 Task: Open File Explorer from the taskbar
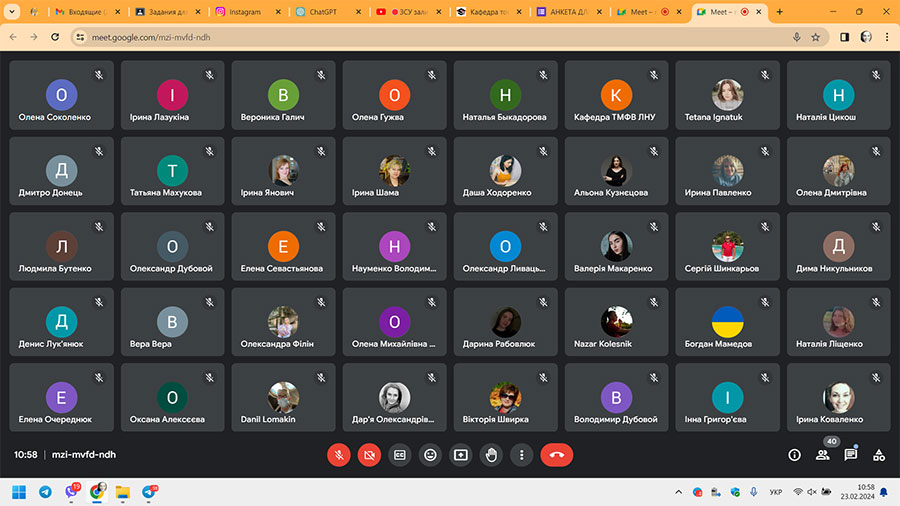(x=122, y=492)
